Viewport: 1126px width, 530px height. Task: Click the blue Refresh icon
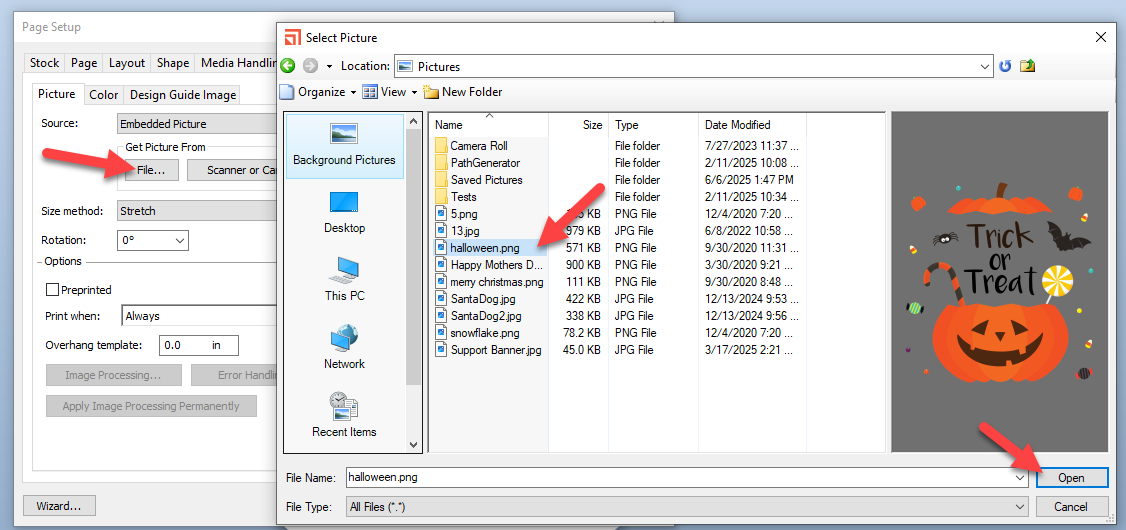[x=1005, y=66]
